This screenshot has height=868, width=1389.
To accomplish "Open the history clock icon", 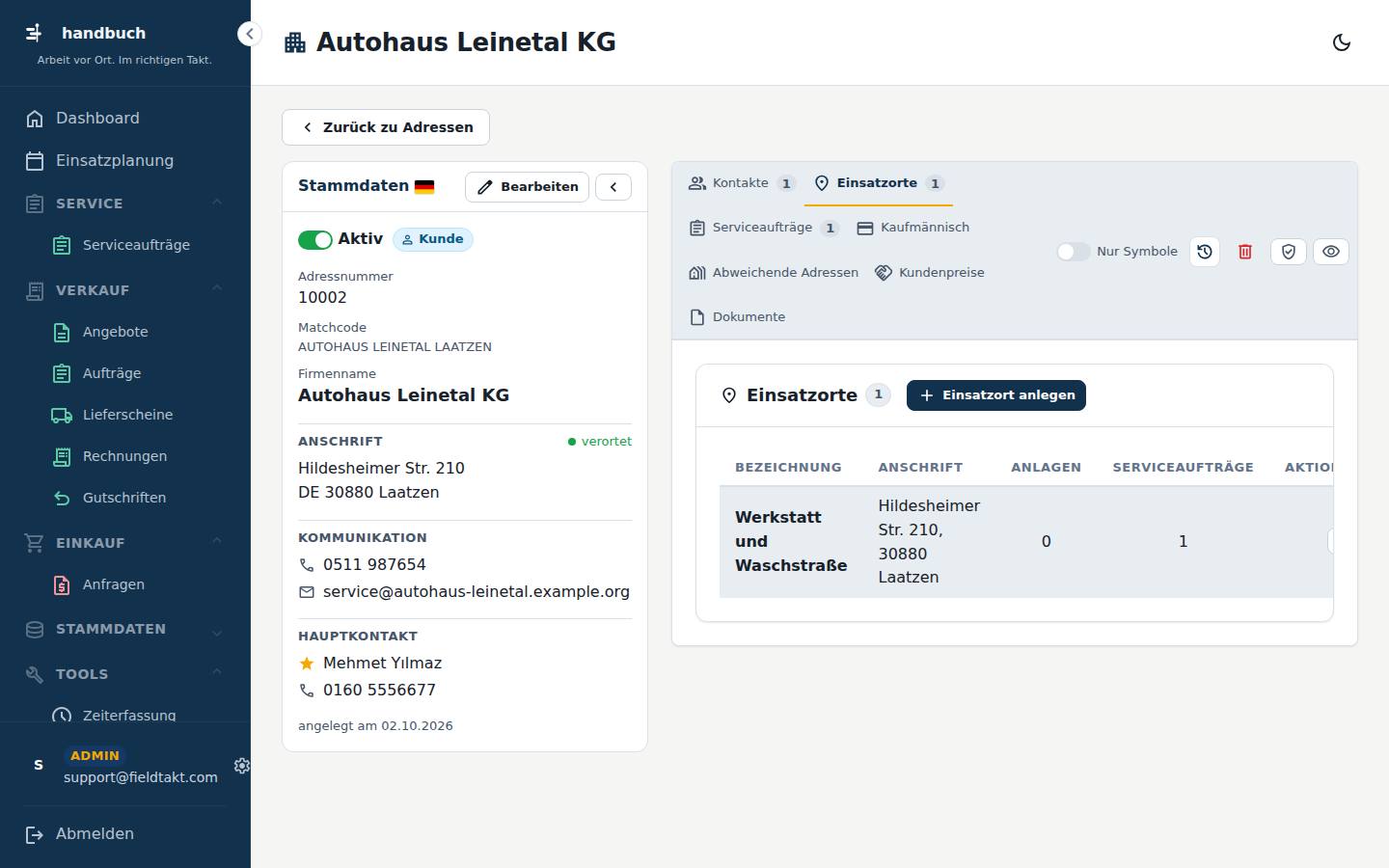I will pyautogui.click(x=1205, y=252).
